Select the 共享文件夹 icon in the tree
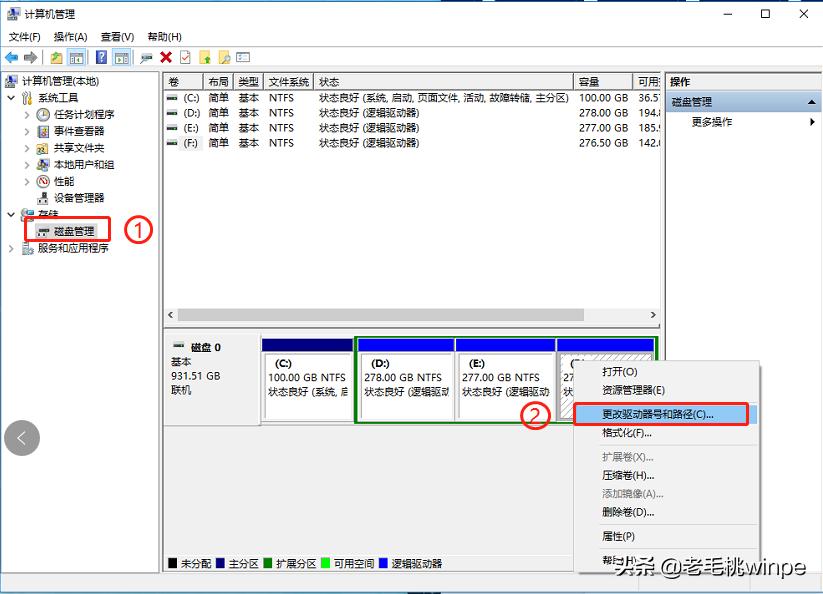The image size is (823, 594). [42, 148]
